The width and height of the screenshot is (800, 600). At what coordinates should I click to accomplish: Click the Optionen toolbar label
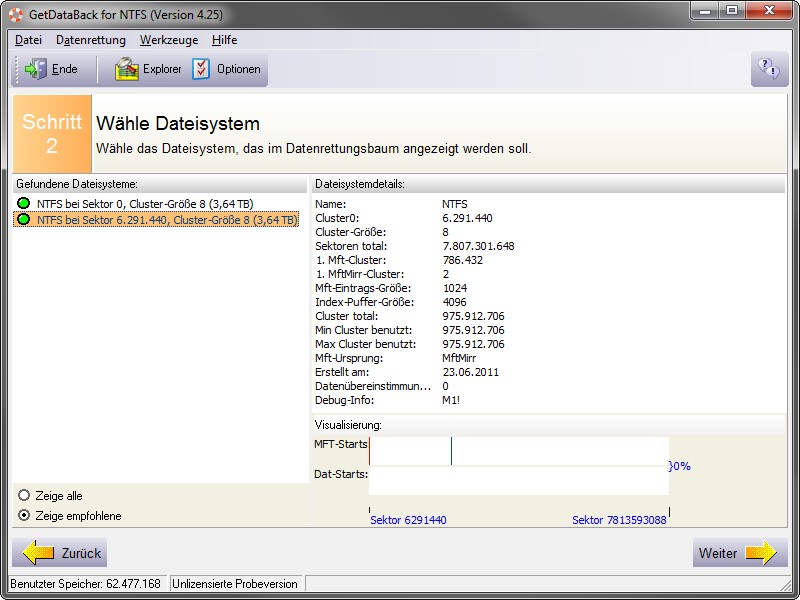pos(239,69)
